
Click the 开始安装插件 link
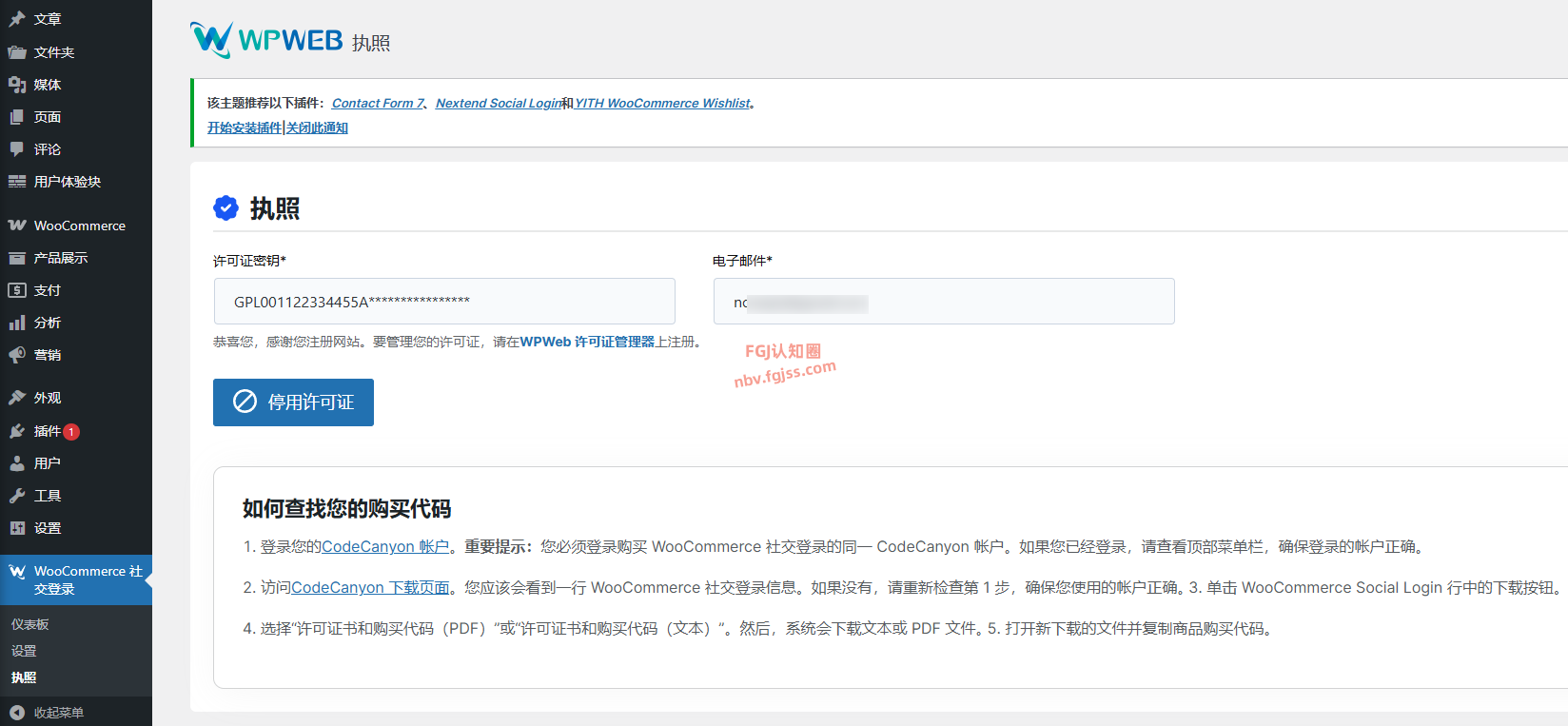coord(245,128)
